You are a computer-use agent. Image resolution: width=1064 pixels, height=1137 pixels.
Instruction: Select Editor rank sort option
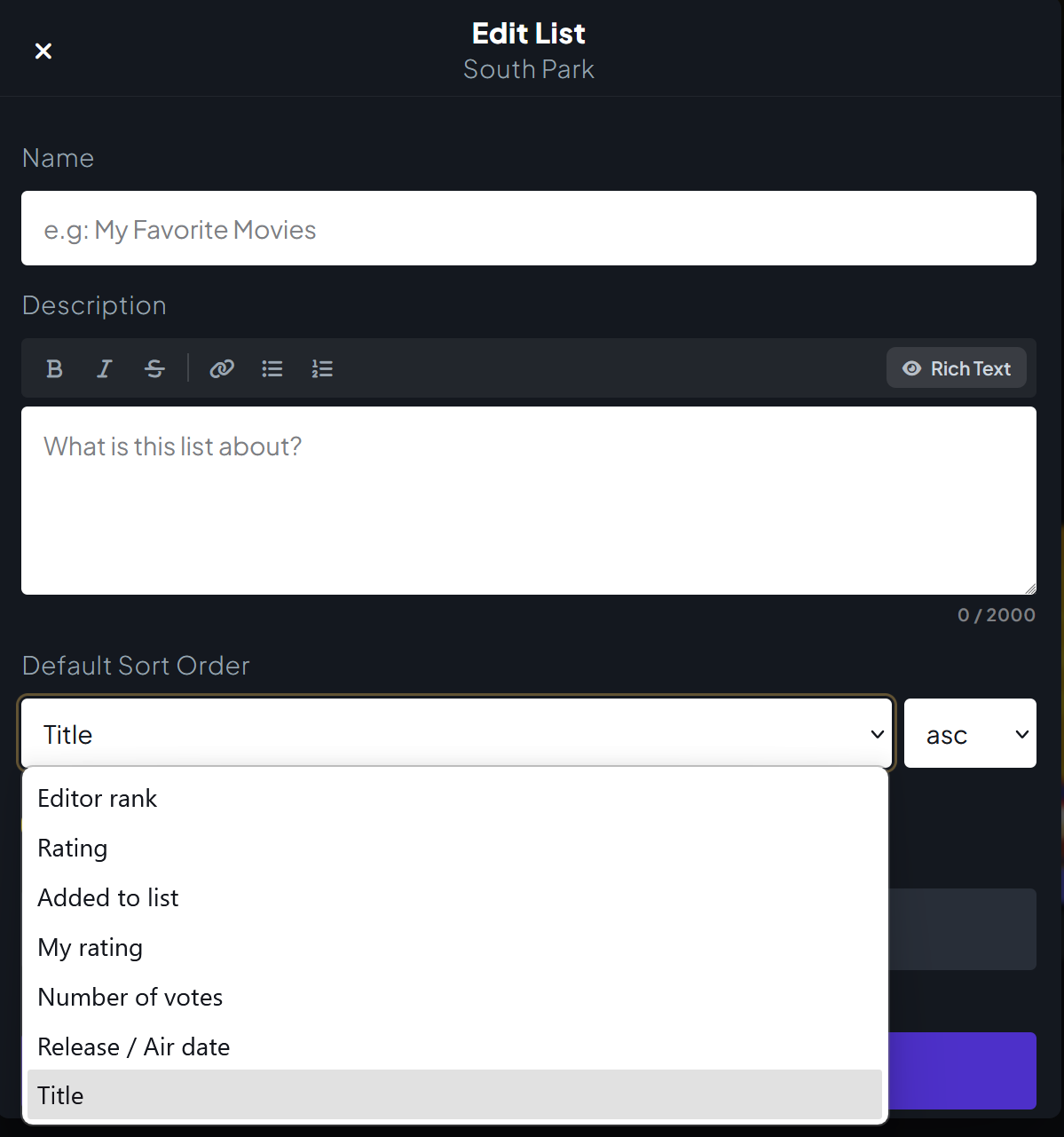click(454, 798)
